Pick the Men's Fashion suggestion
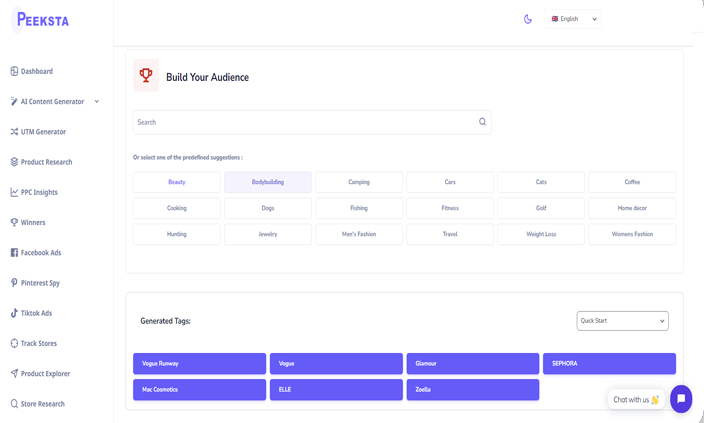This screenshot has height=423, width=704. coord(359,234)
